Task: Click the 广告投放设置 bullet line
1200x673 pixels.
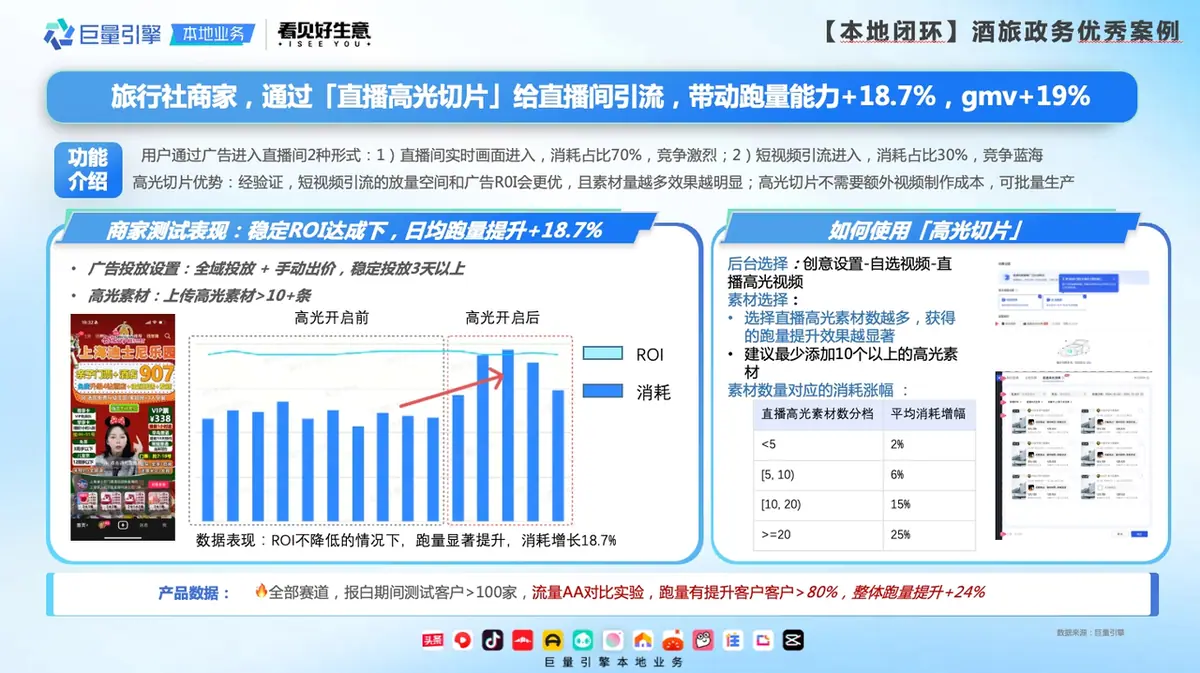Action: (x=268, y=270)
